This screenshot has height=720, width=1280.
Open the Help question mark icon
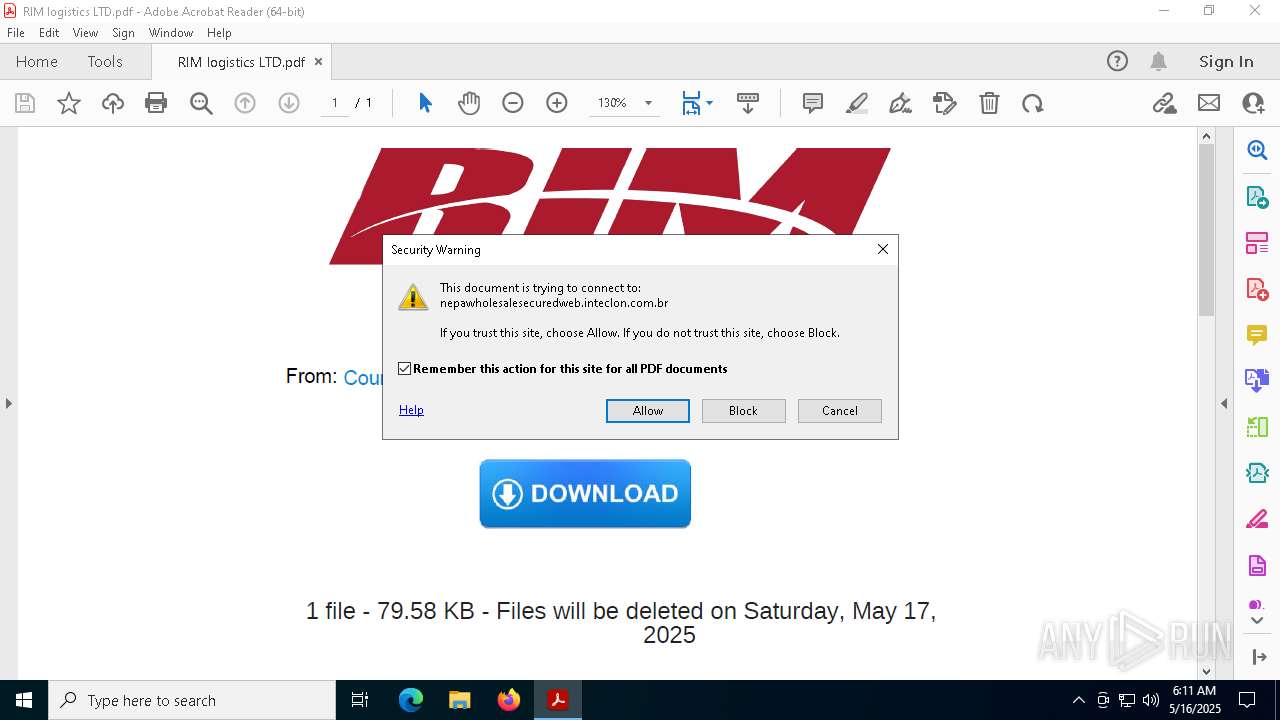(1117, 61)
